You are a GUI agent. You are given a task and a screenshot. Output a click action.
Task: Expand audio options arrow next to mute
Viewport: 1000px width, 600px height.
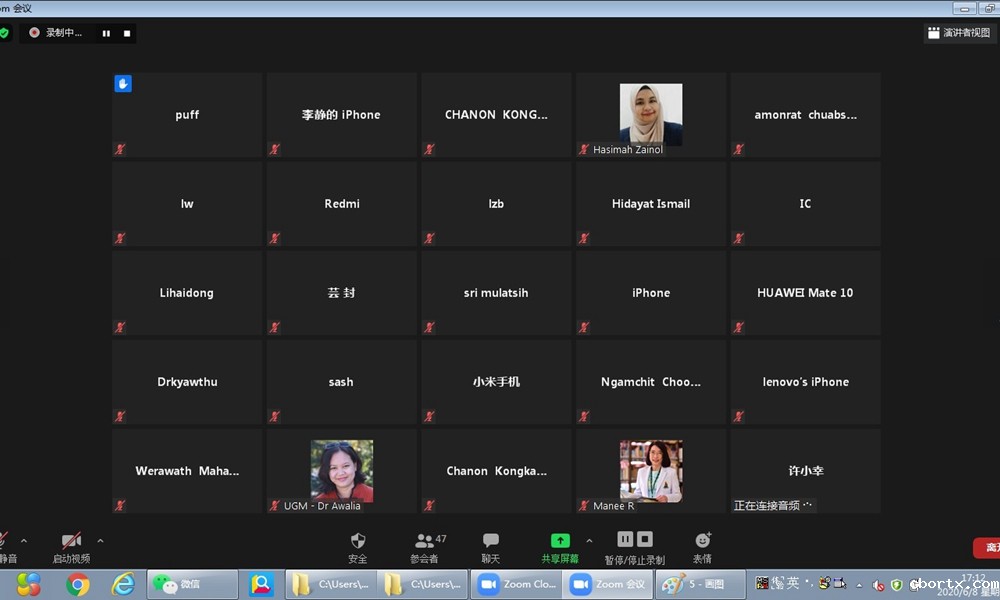pos(24,541)
